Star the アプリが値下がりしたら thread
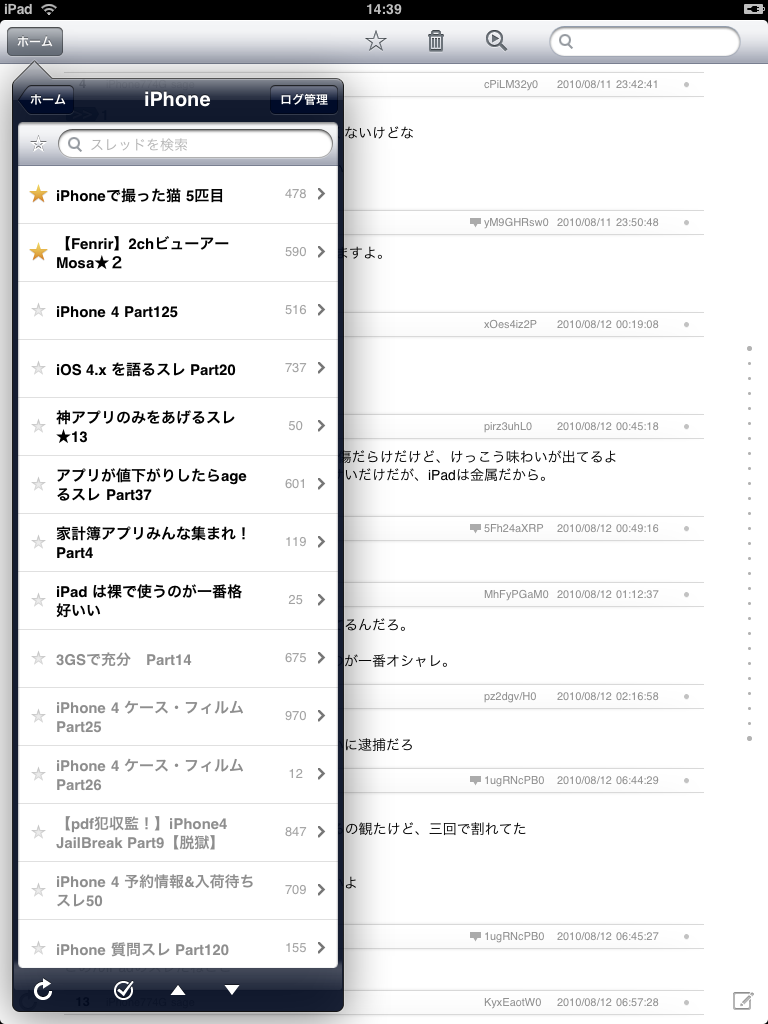768x1024 pixels. click(x=39, y=484)
